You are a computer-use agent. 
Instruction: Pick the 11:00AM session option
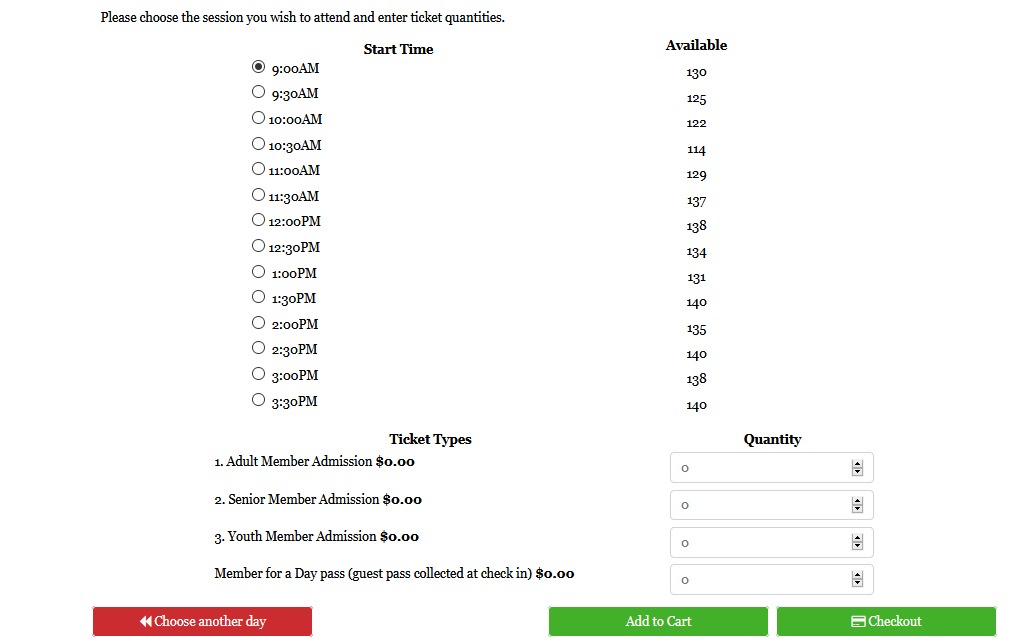(259, 169)
